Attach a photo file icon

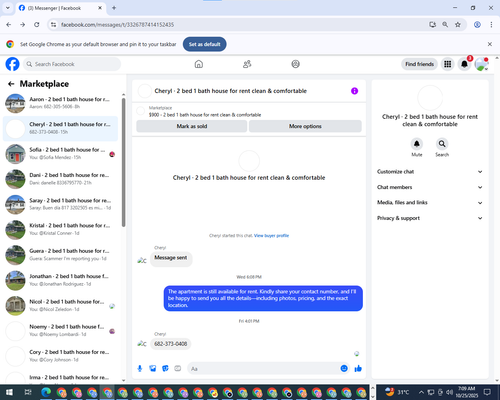click(153, 368)
